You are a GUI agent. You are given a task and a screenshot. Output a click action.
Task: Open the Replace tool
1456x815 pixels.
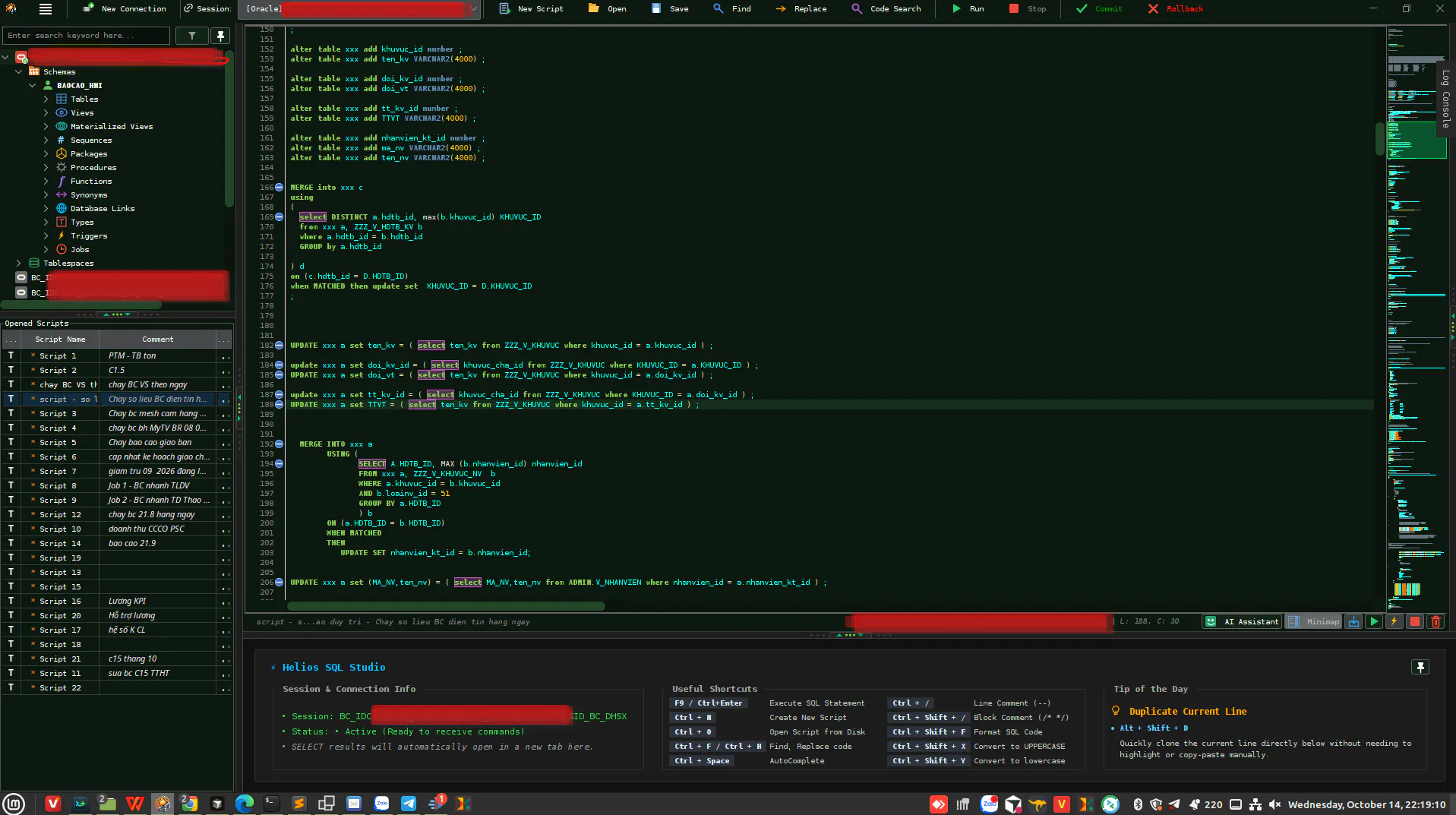tap(801, 9)
